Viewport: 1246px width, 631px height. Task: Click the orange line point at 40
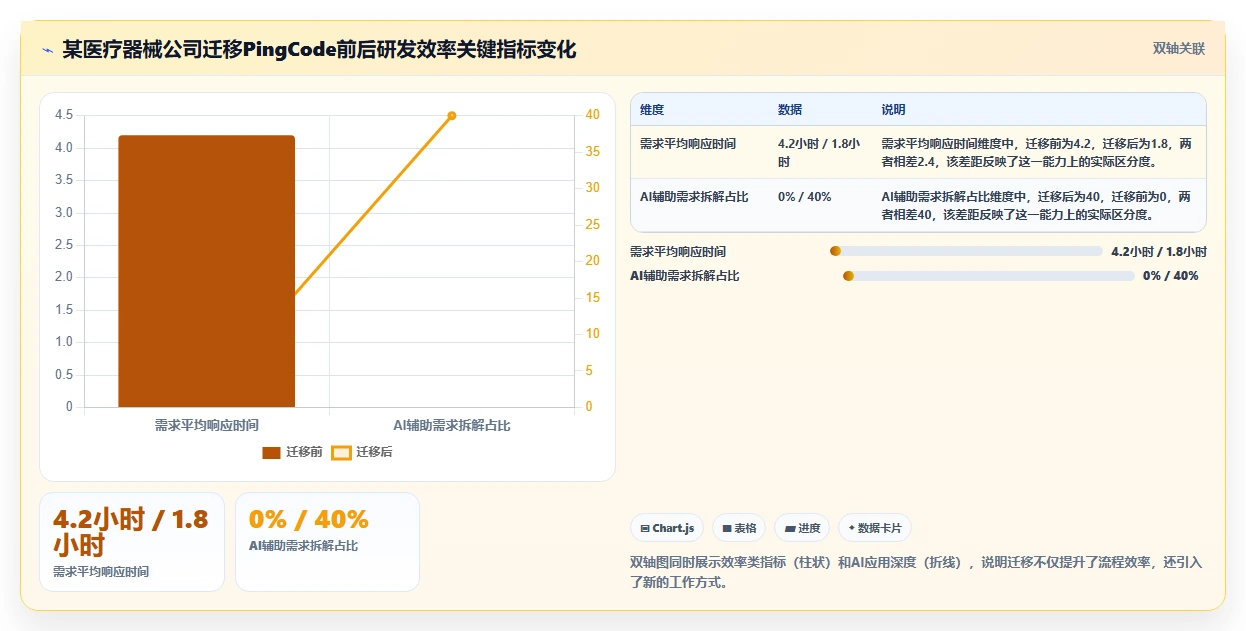tap(452, 115)
